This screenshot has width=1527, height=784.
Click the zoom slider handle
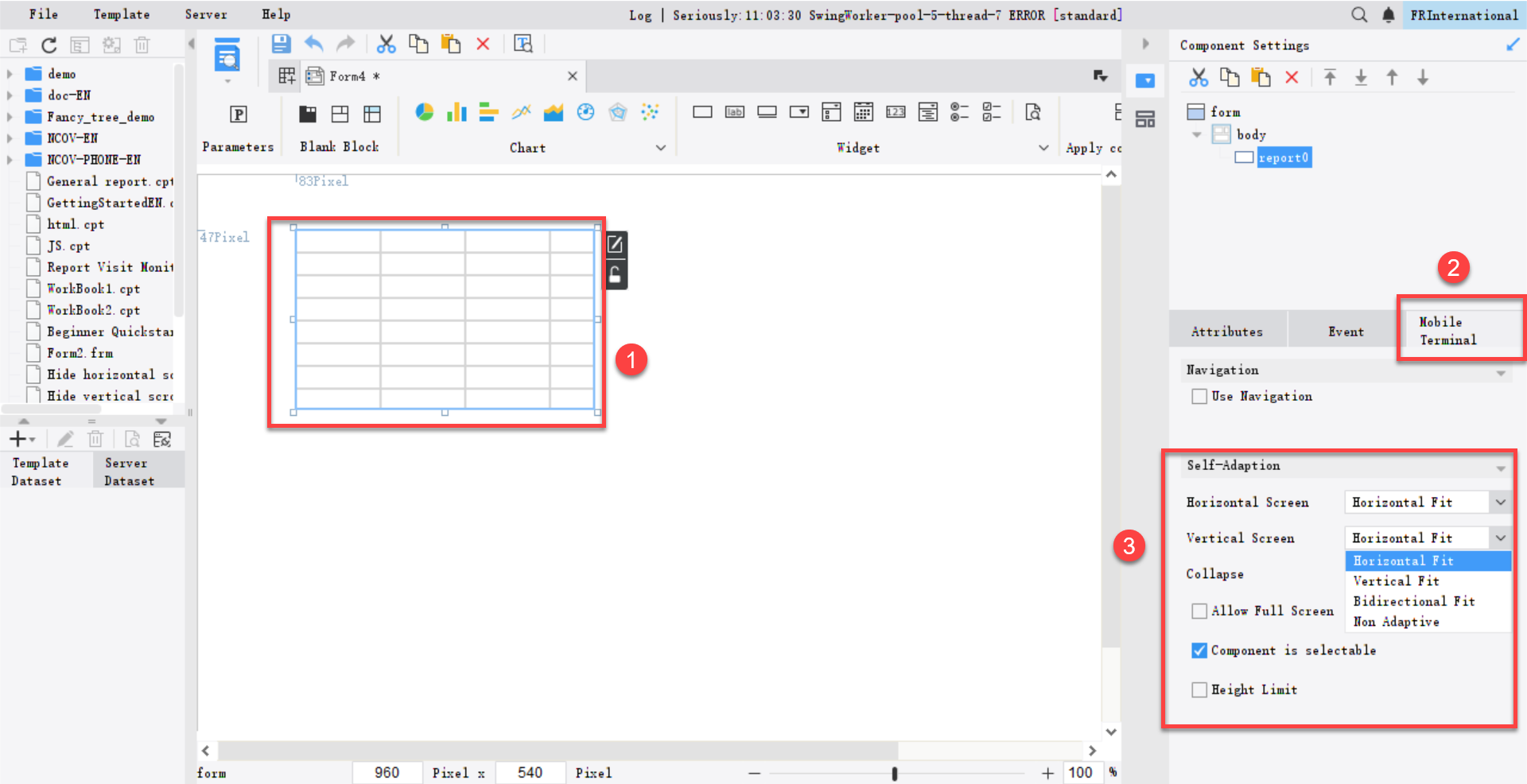[895, 773]
